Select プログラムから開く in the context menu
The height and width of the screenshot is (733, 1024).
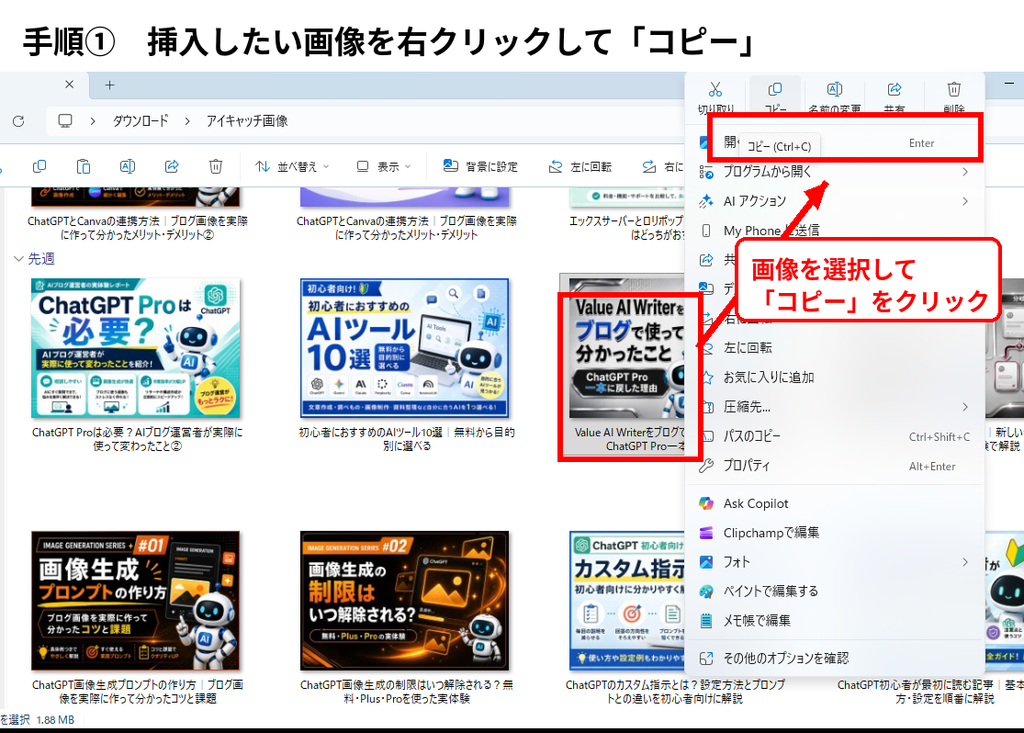pyautogui.click(x=834, y=172)
